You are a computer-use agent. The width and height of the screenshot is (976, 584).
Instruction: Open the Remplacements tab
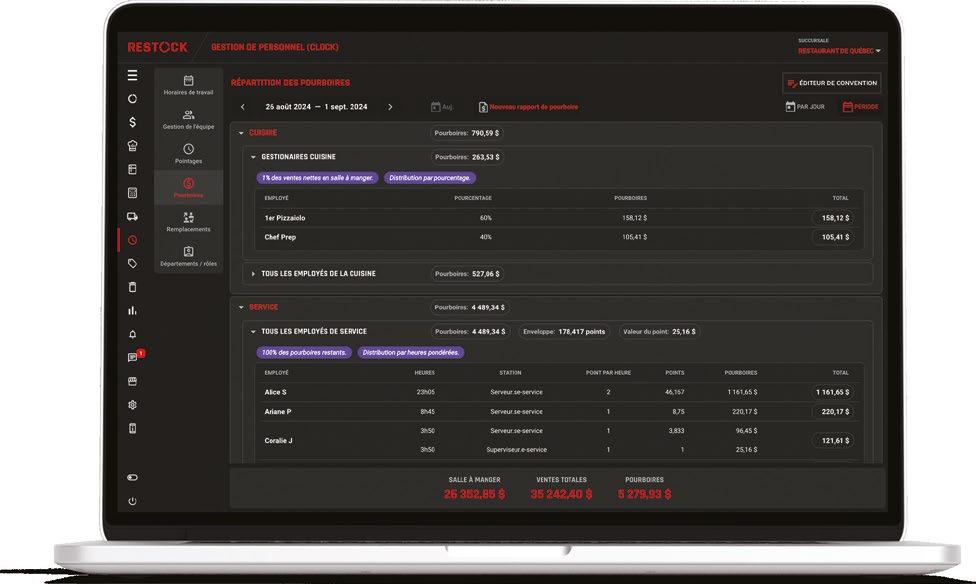click(x=189, y=222)
